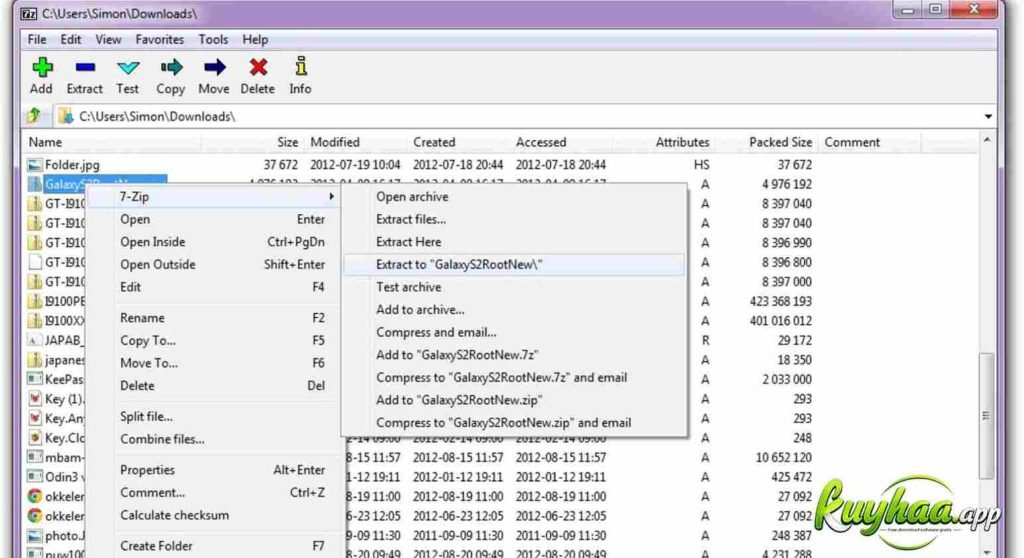Go up one folder level icon
The image size is (1024, 558).
point(34,116)
